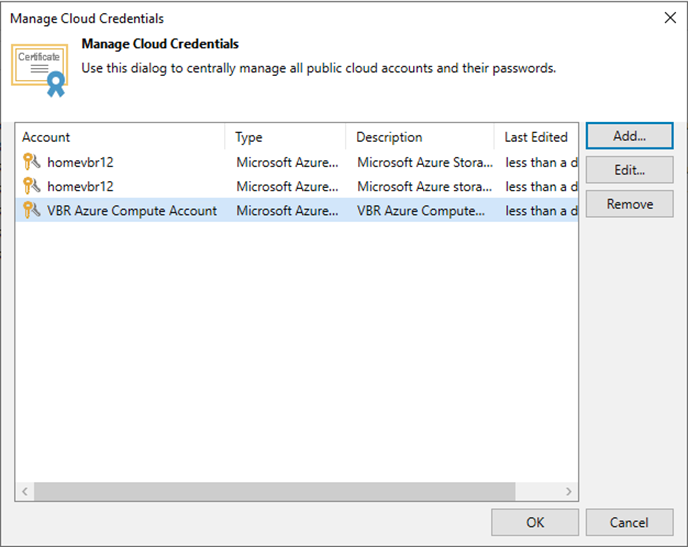Click the 'Microsoft Azure Stora...' description cell
Image resolution: width=688 pixels, height=547 pixels.
425,162
